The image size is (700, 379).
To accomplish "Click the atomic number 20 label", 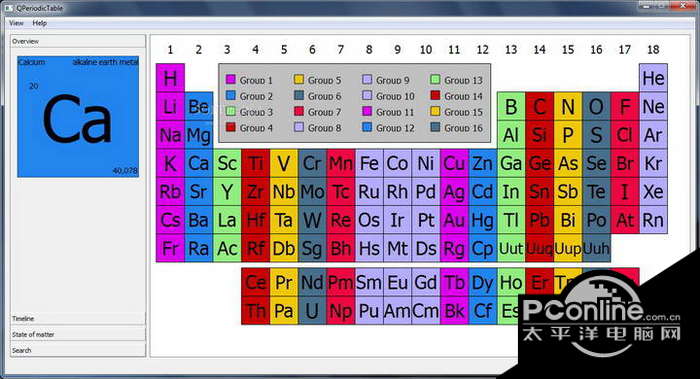I will (x=33, y=86).
